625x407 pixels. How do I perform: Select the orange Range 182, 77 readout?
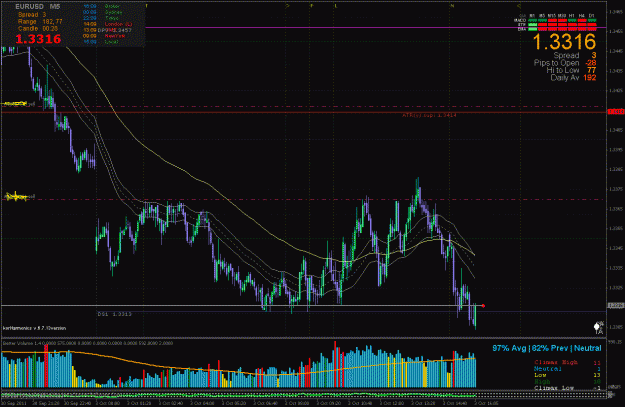click(40, 22)
